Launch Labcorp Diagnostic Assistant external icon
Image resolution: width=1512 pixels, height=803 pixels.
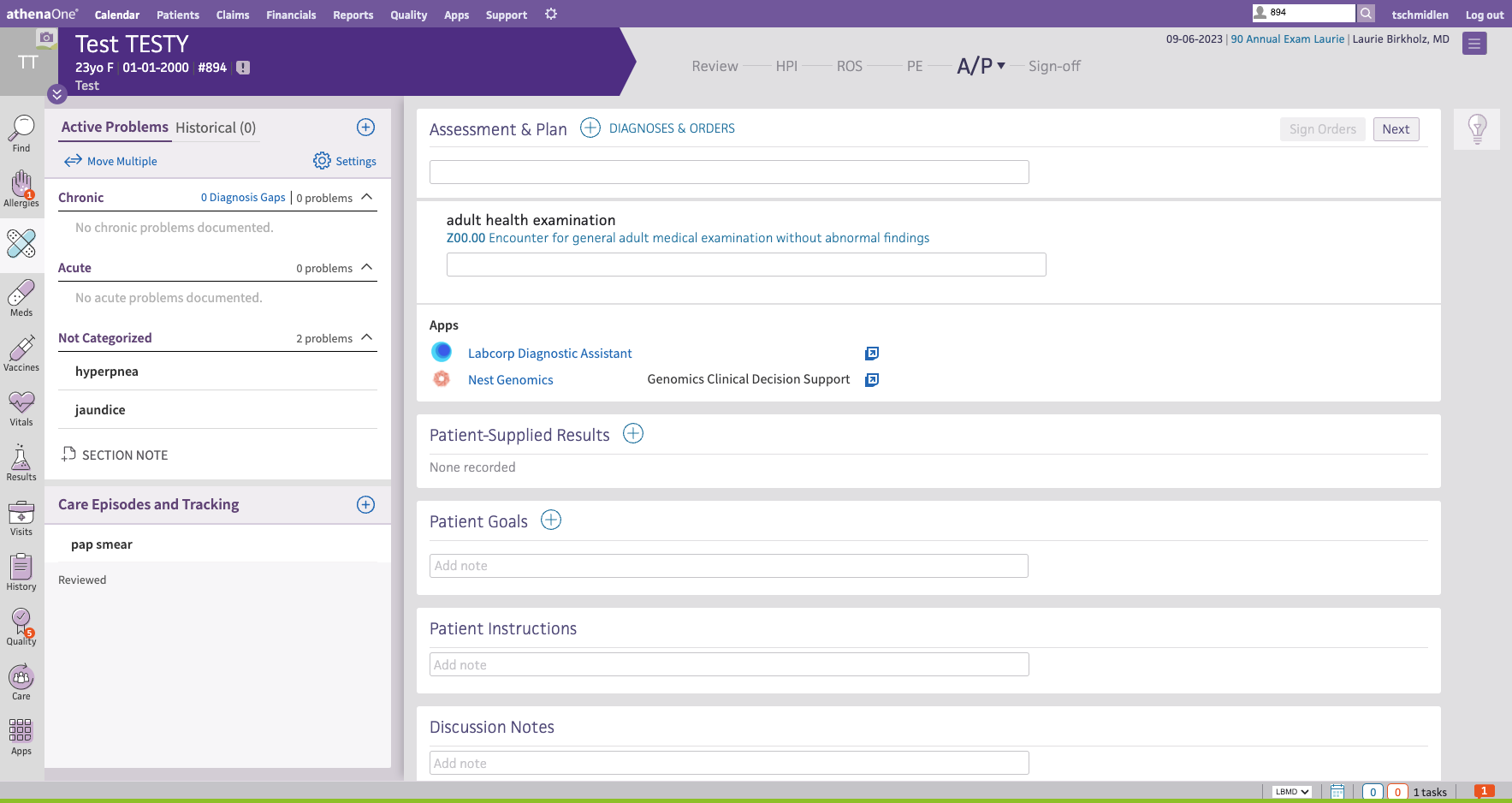click(871, 354)
